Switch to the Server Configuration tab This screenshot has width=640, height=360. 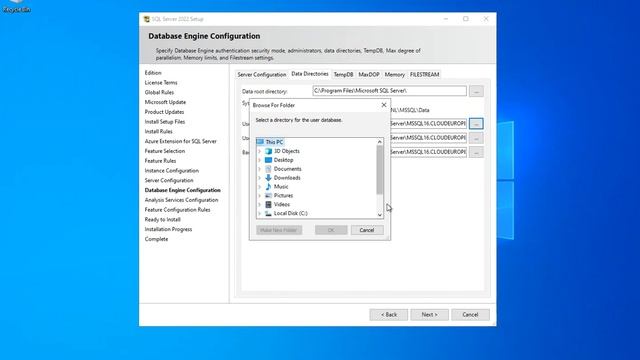pos(262,75)
